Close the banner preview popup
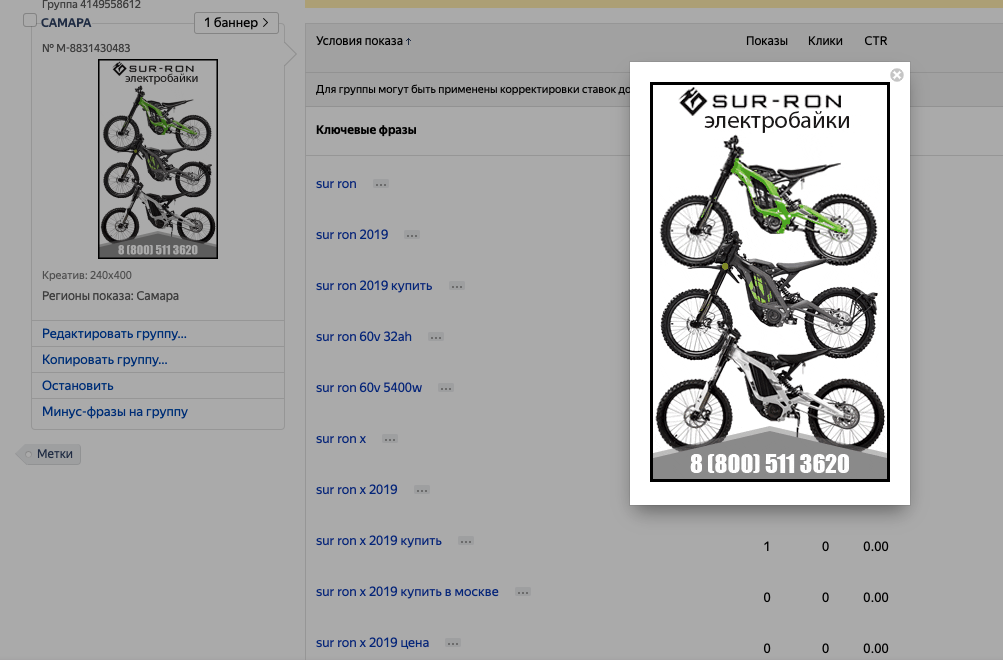Viewport: 1003px width, 660px height. coord(897,75)
